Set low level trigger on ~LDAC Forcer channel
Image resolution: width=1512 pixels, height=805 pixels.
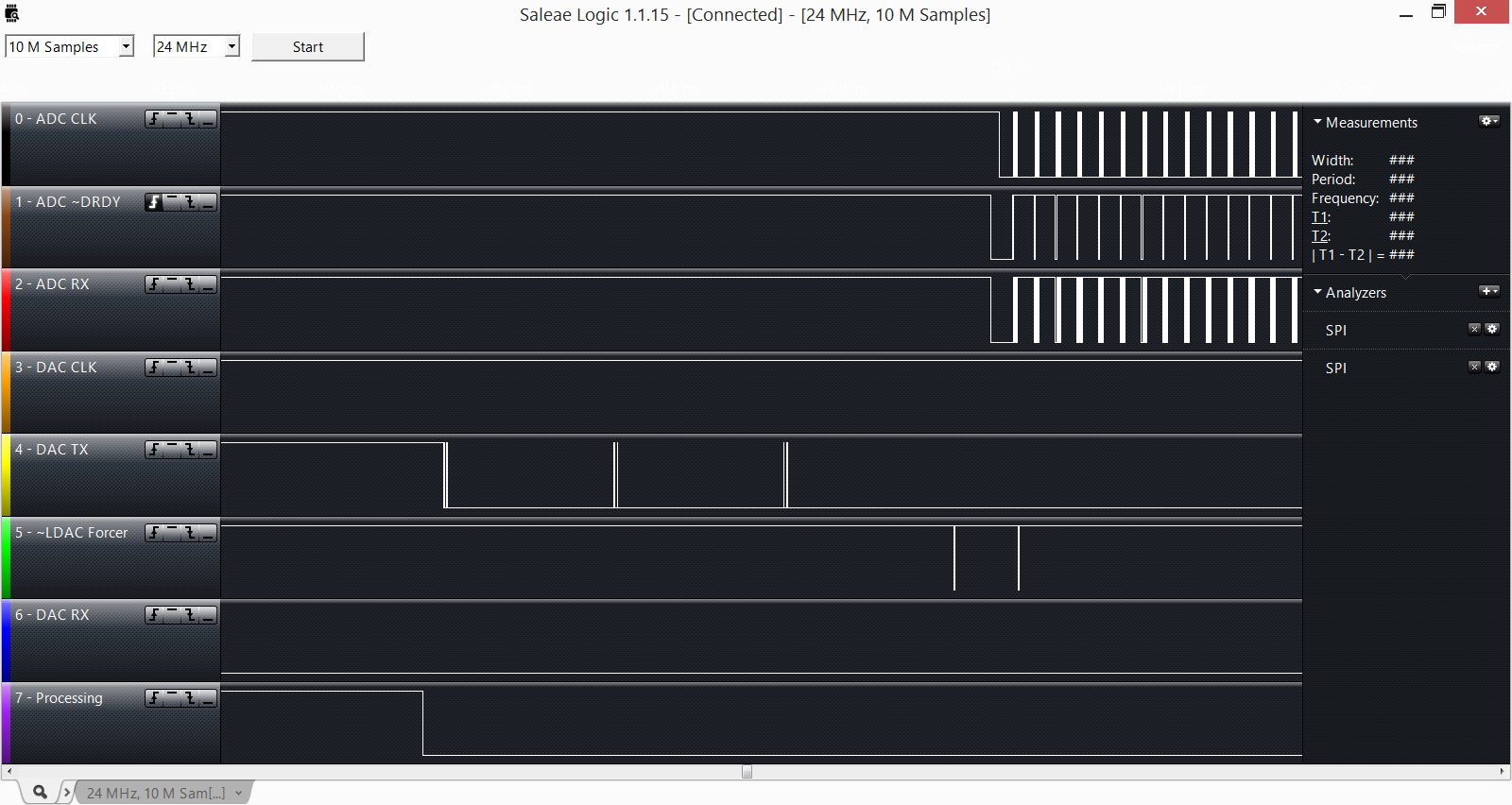208,533
